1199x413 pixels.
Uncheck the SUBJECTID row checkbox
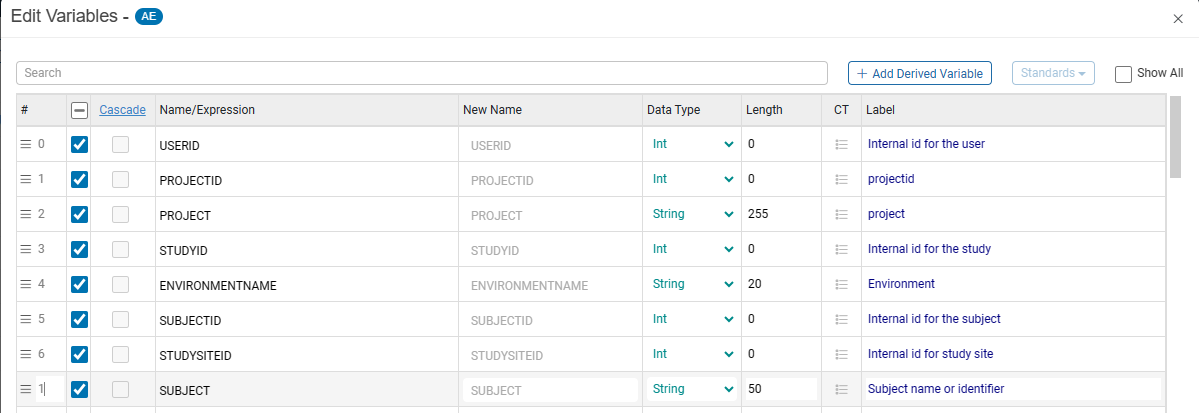[79, 320]
